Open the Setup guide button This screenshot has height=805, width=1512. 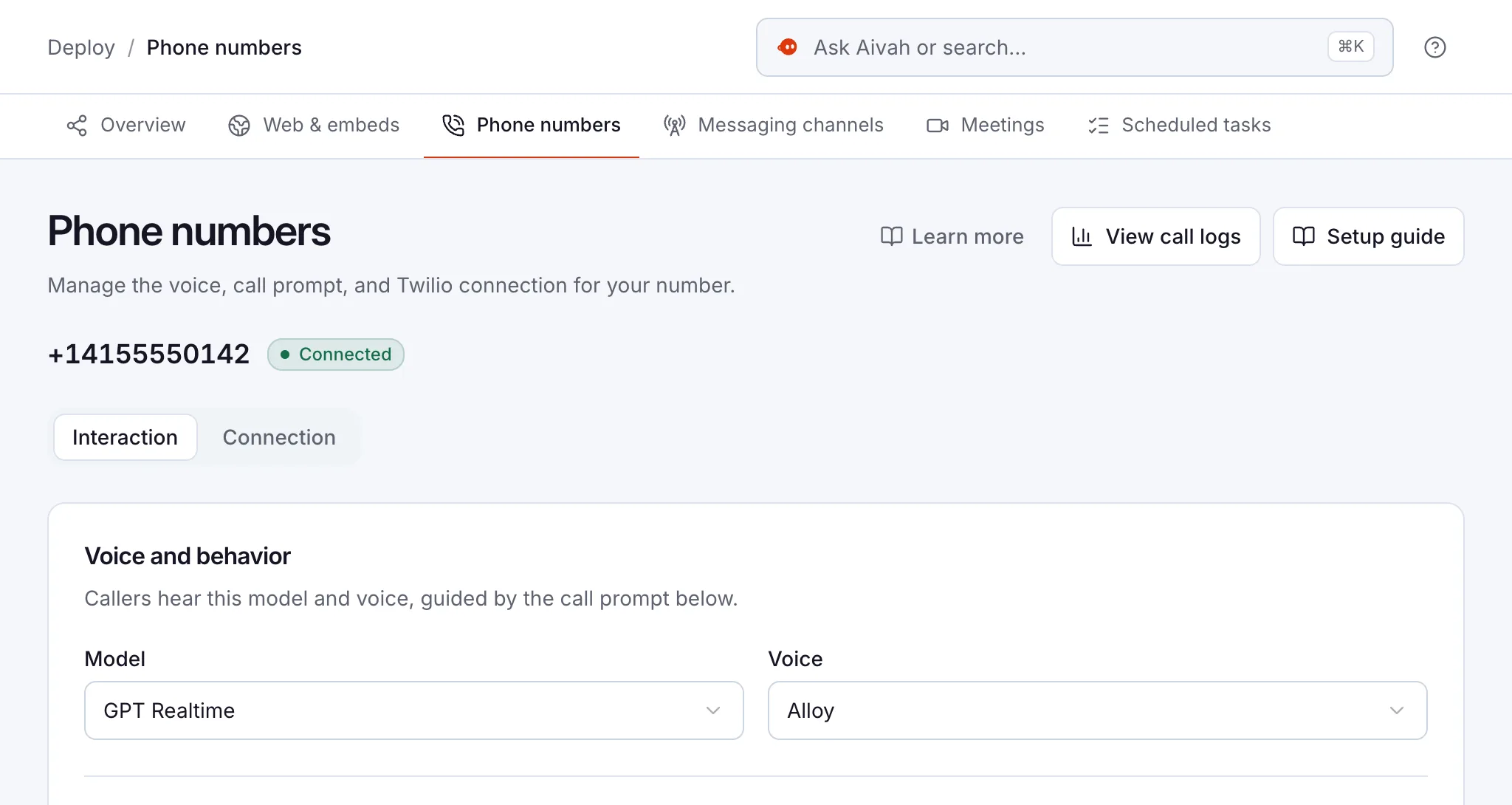tap(1369, 236)
